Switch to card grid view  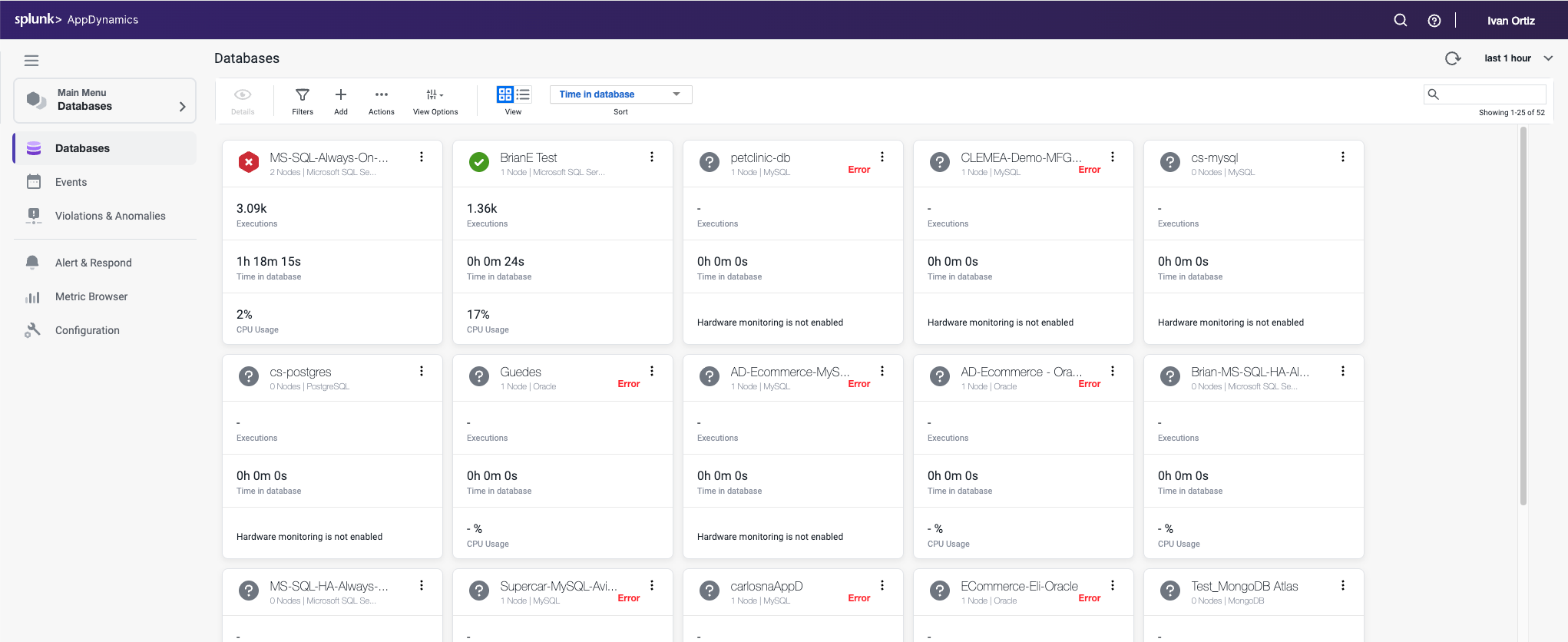(504, 94)
